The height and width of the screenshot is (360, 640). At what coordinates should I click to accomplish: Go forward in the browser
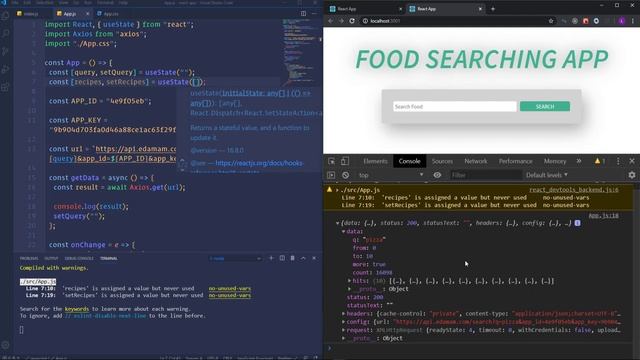(x=341, y=21)
